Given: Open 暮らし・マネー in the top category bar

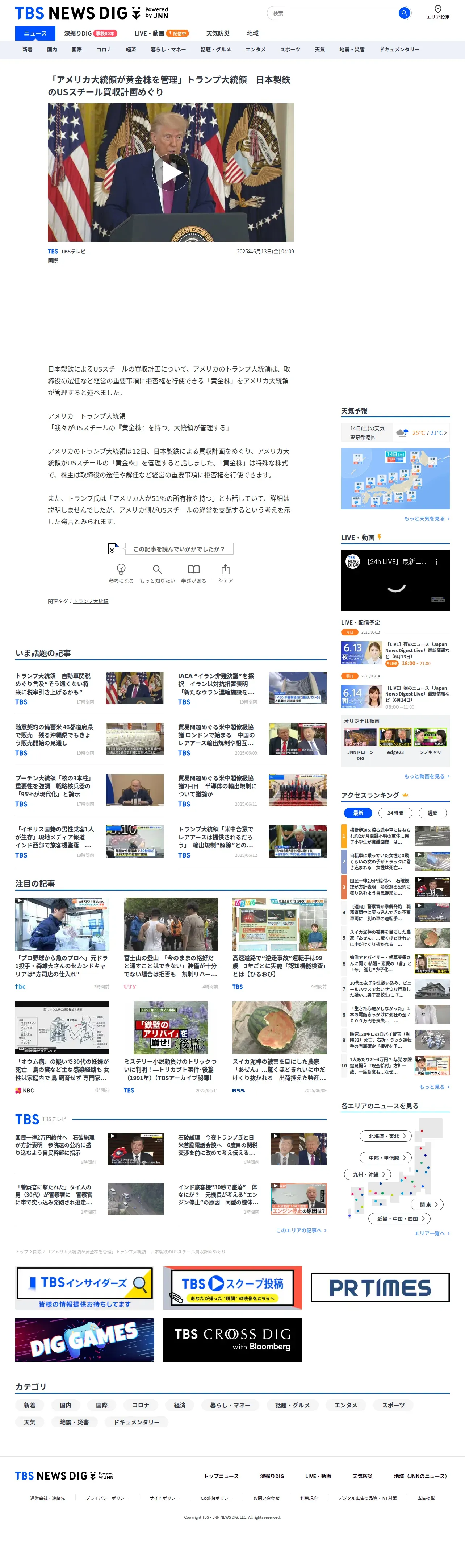Looking at the screenshot, I should coord(168,50).
